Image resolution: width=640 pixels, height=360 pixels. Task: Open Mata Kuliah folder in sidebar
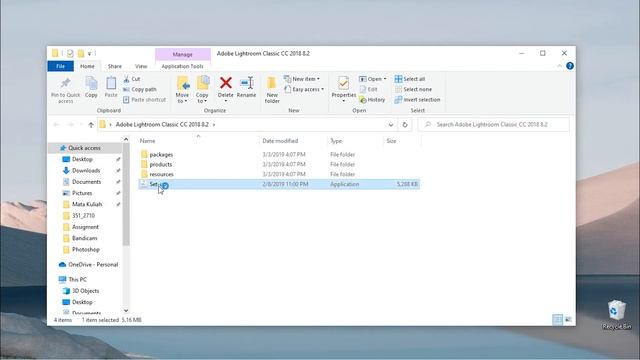[87, 204]
